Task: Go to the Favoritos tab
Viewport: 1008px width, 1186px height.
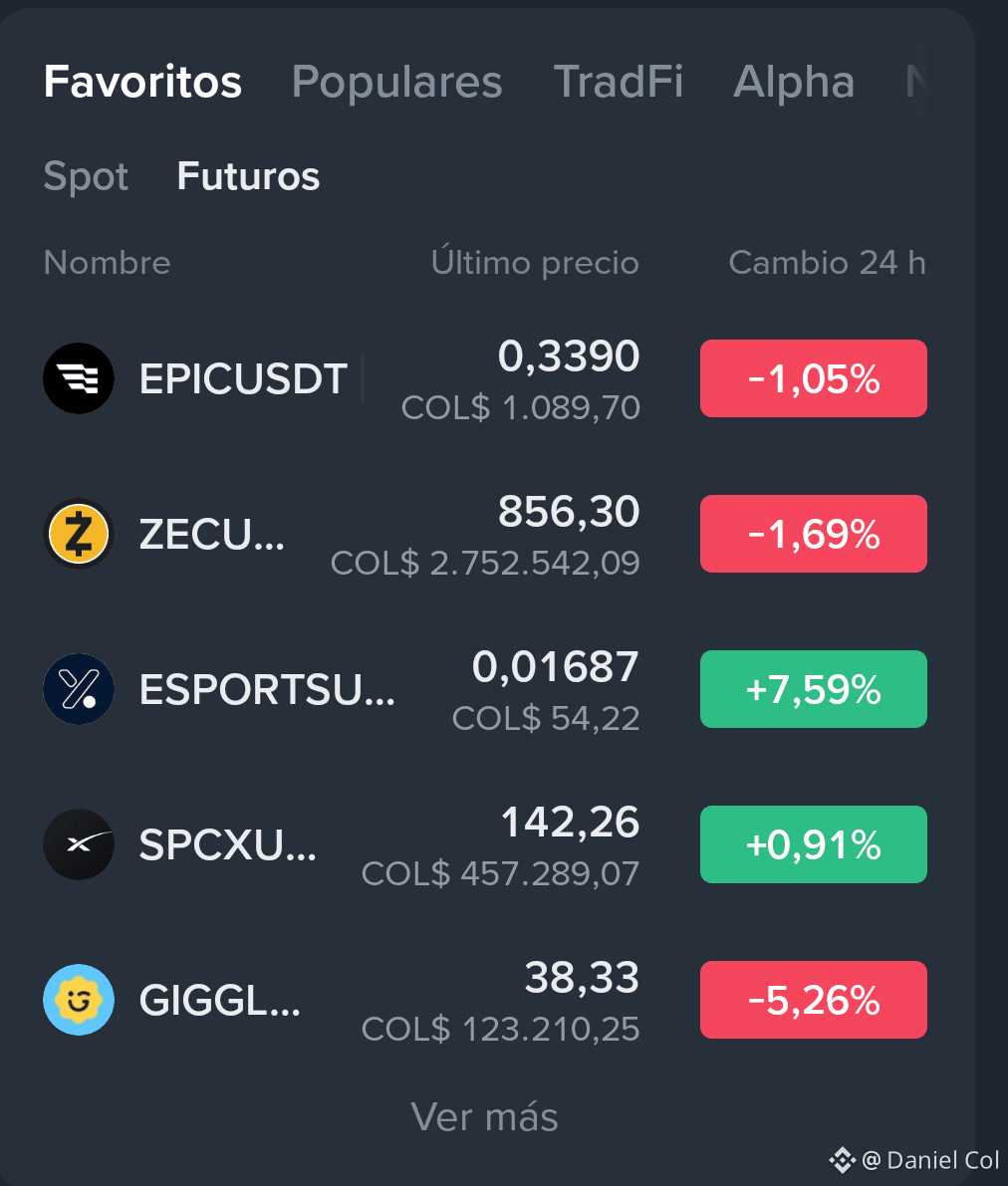Action: (142, 81)
